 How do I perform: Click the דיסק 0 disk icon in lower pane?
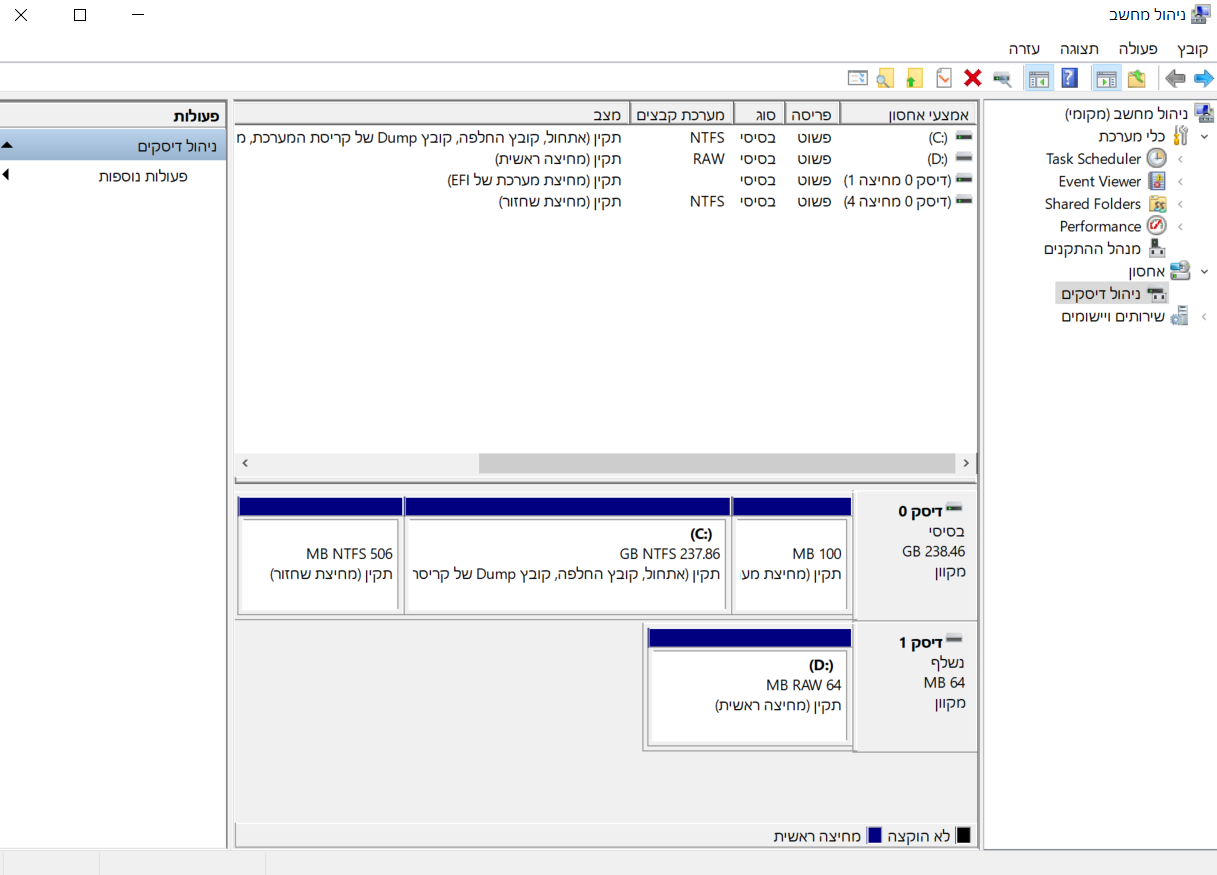tap(953, 510)
